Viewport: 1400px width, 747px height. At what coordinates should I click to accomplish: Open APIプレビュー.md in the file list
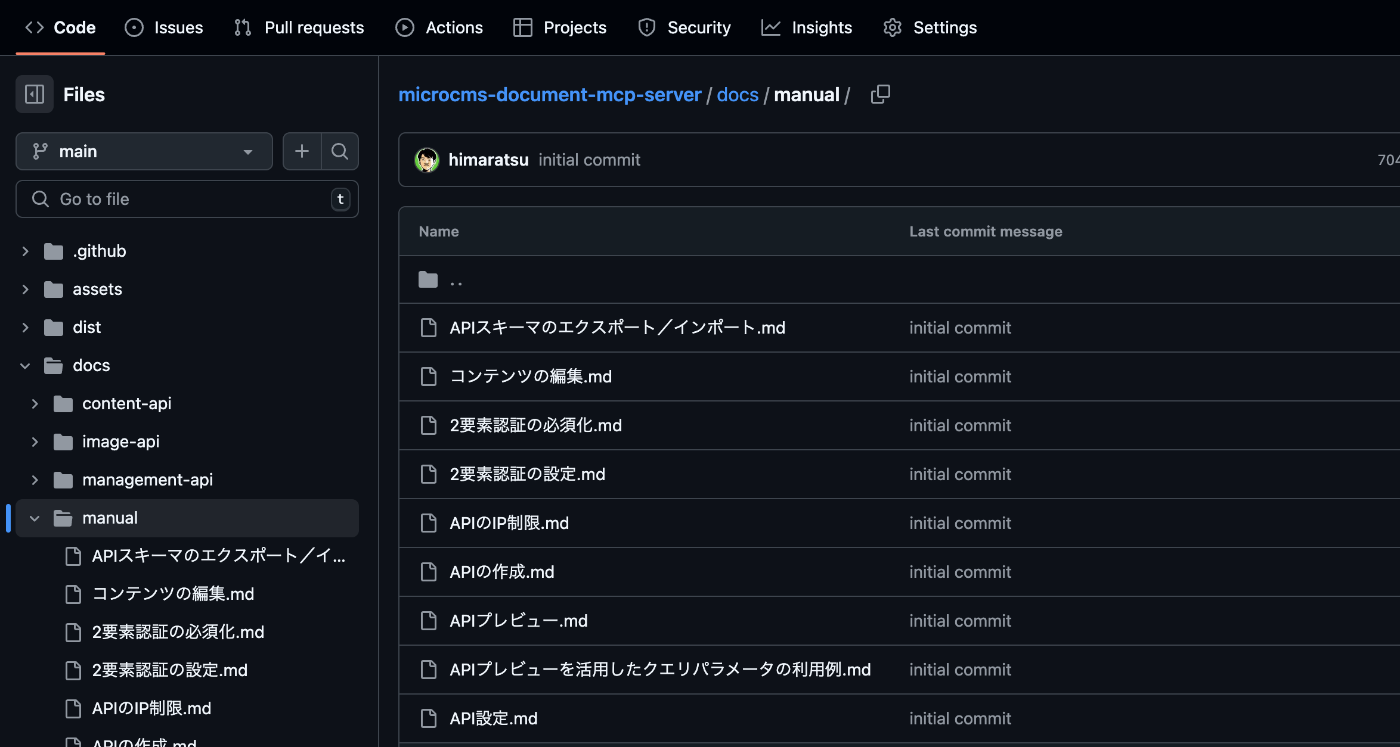(518, 621)
